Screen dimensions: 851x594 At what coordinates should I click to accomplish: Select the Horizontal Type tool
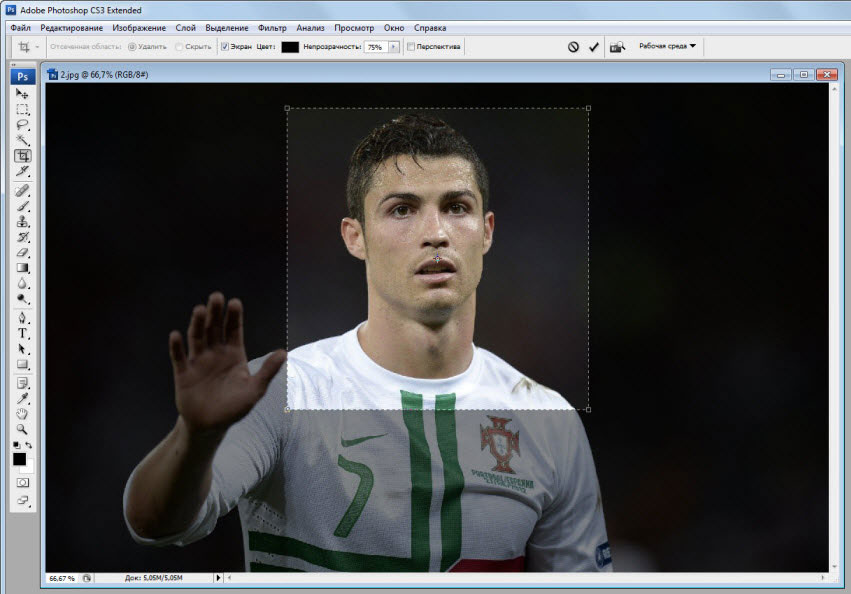[22, 333]
